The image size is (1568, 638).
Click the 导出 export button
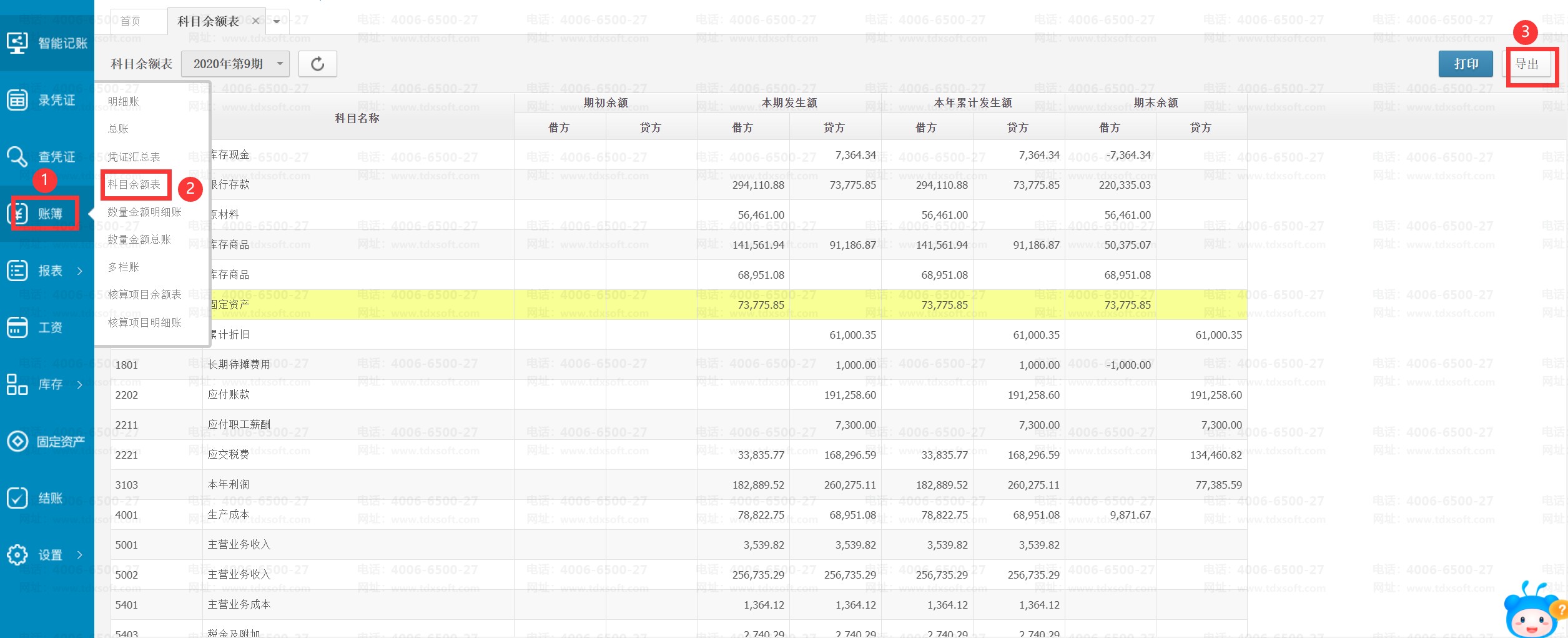tap(1527, 64)
